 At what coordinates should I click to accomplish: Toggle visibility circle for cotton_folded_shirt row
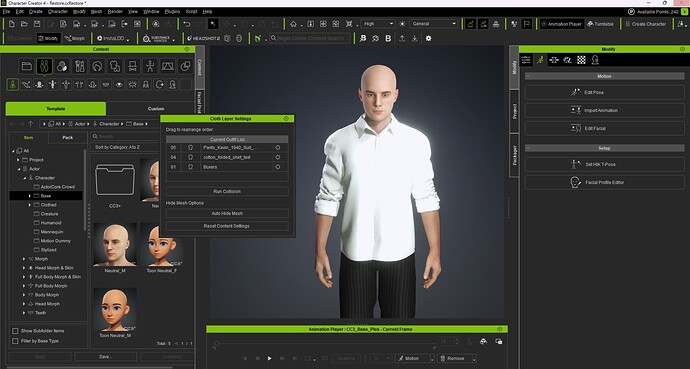(x=278, y=157)
